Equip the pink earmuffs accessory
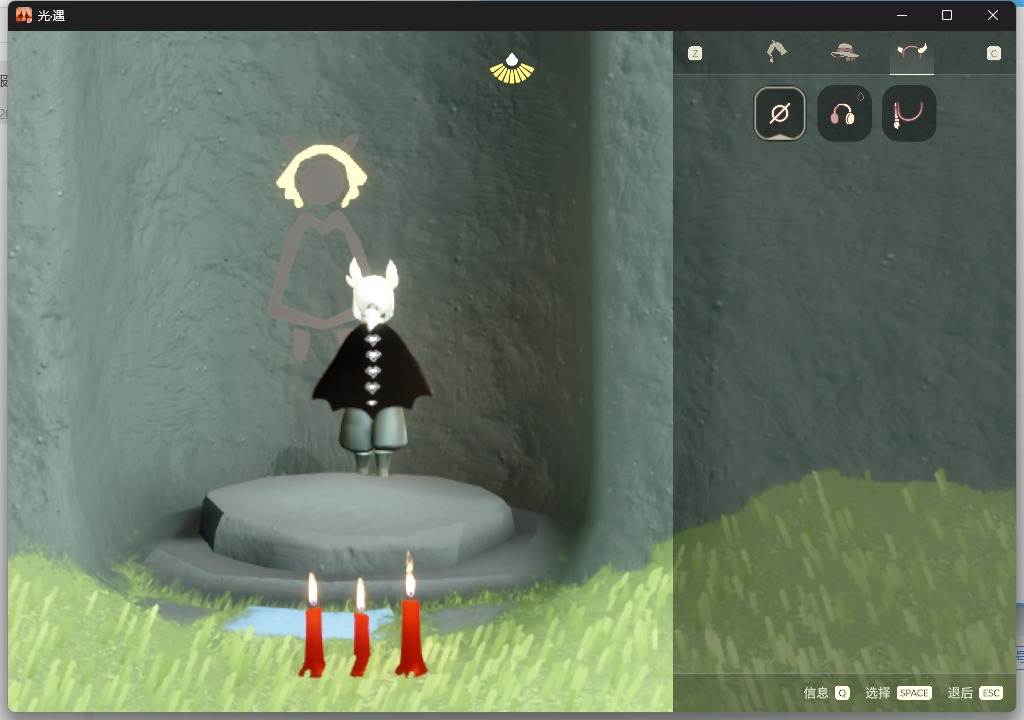The image size is (1024, 720). point(844,113)
